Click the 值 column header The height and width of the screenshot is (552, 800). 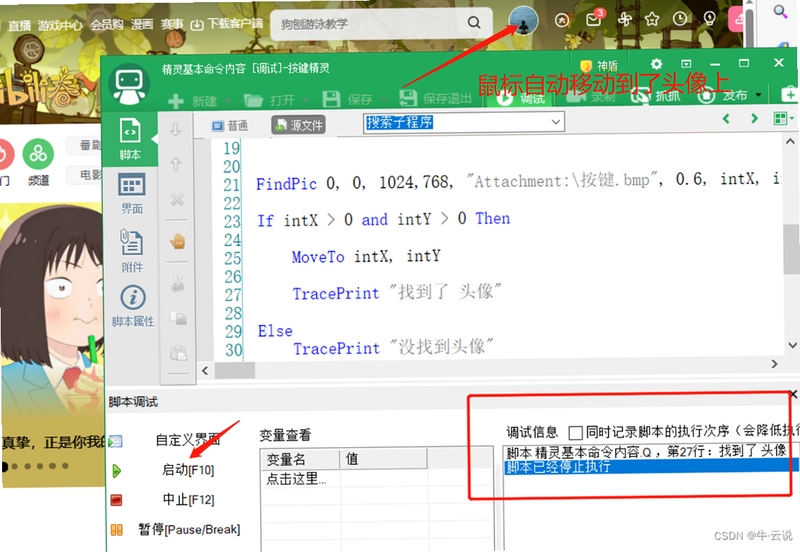[383, 459]
